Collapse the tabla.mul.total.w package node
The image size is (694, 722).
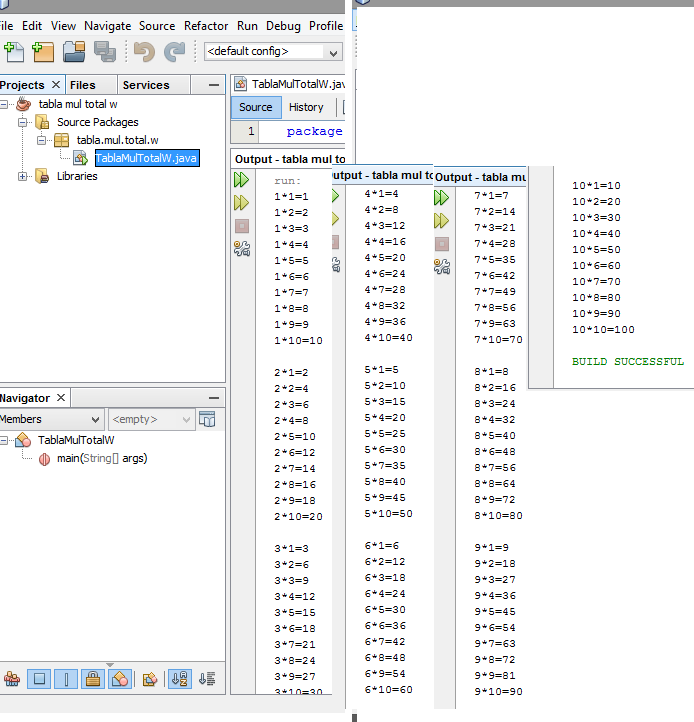pos(41,140)
